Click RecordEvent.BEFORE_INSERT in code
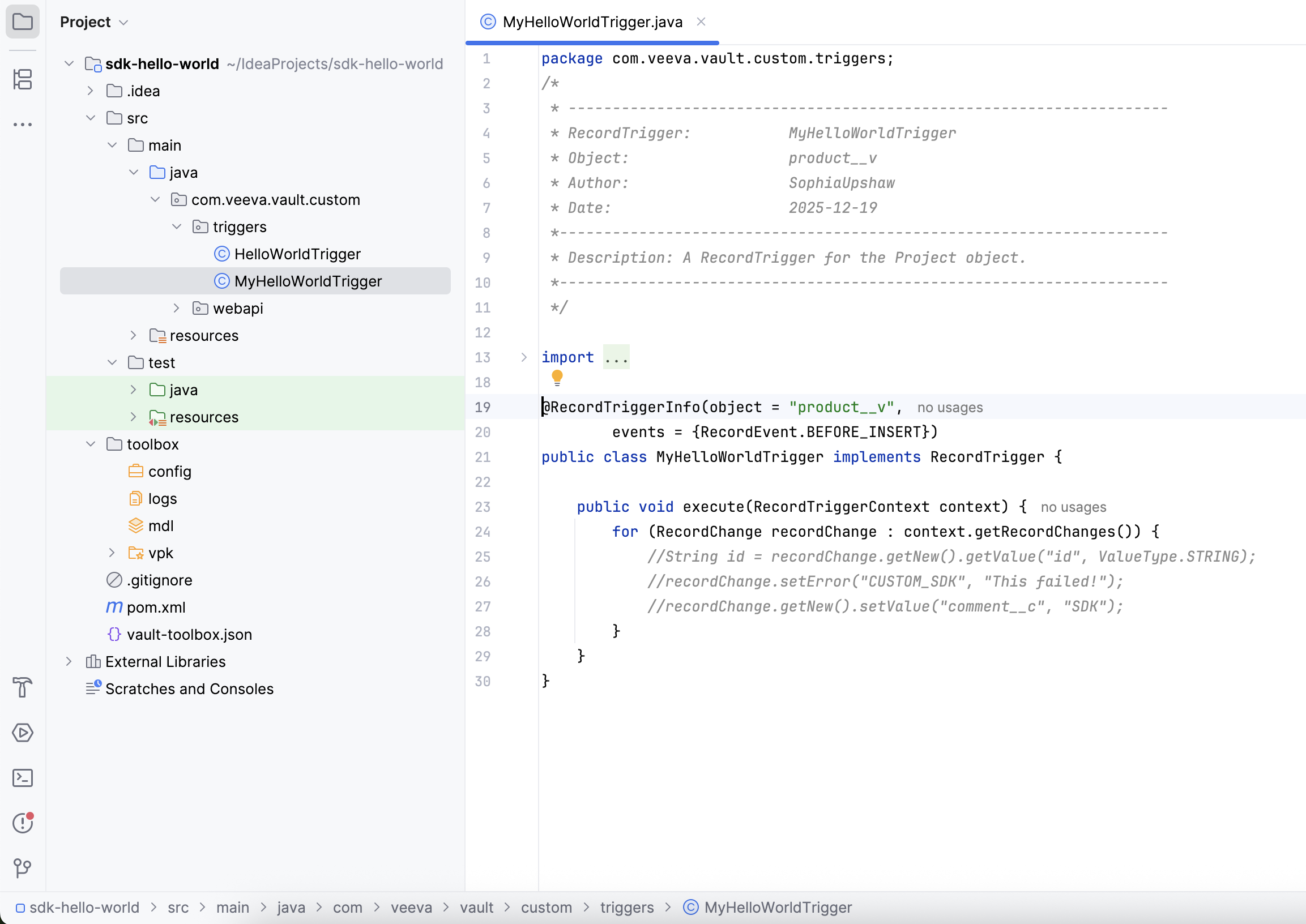Viewport: 1306px width, 924px height. click(x=810, y=432)
